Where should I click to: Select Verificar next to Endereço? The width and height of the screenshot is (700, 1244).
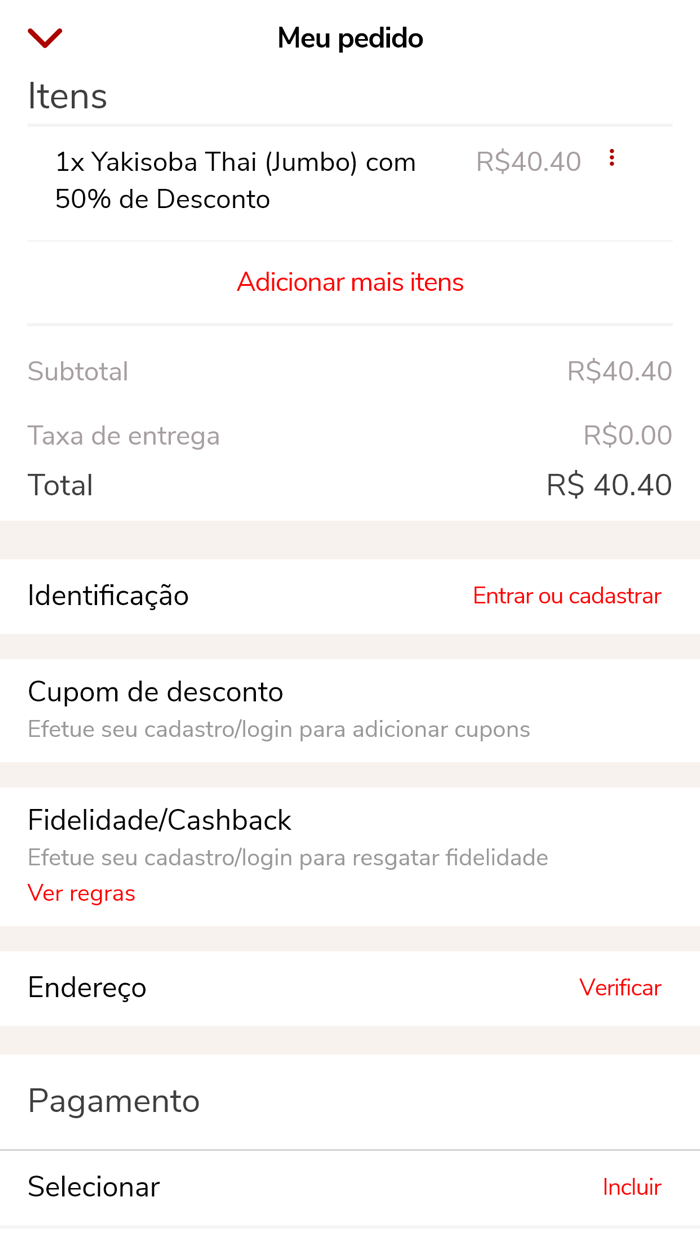coord(620,987)
